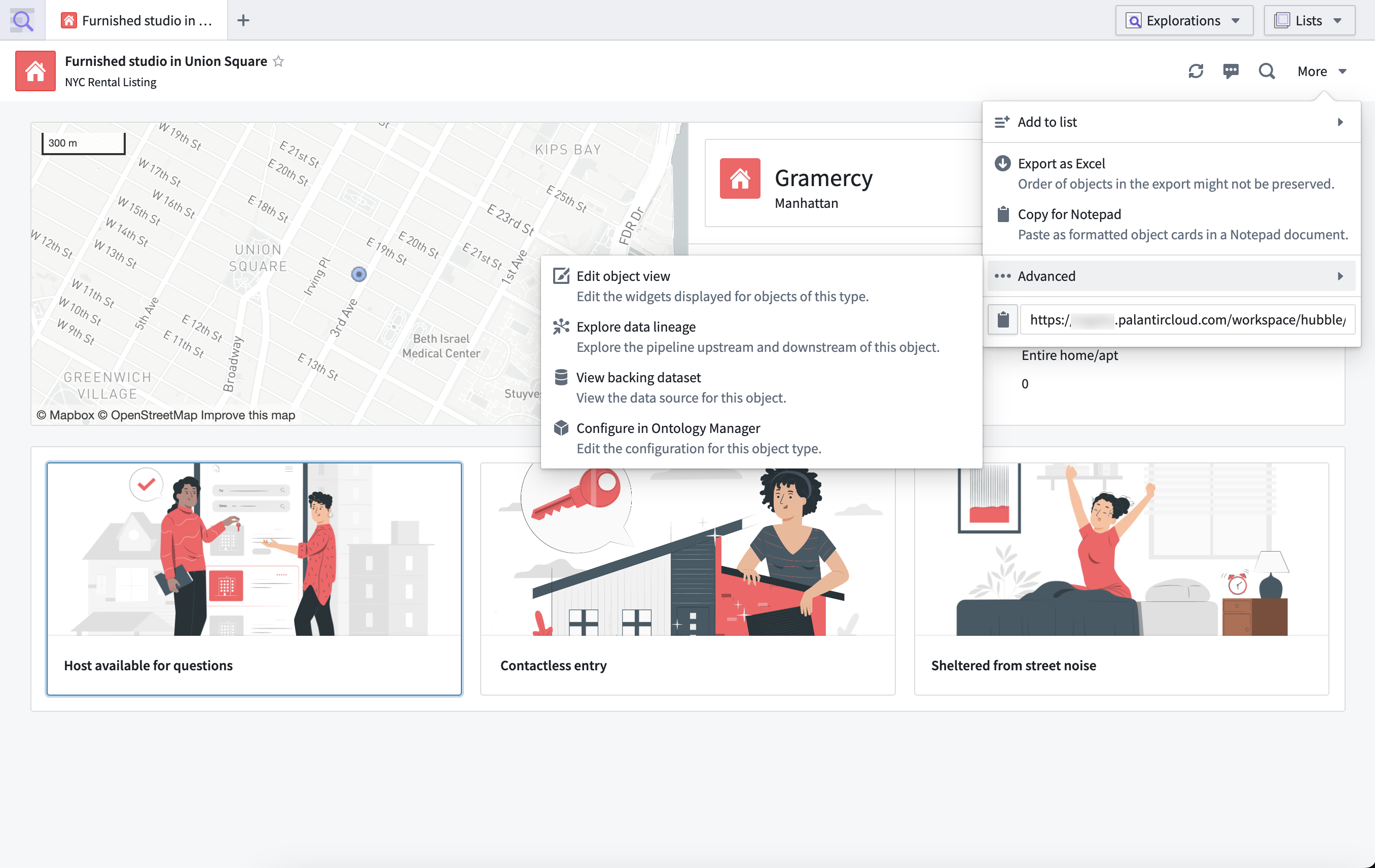Toggle the refresh icon in toolbar

[1196, 71]
